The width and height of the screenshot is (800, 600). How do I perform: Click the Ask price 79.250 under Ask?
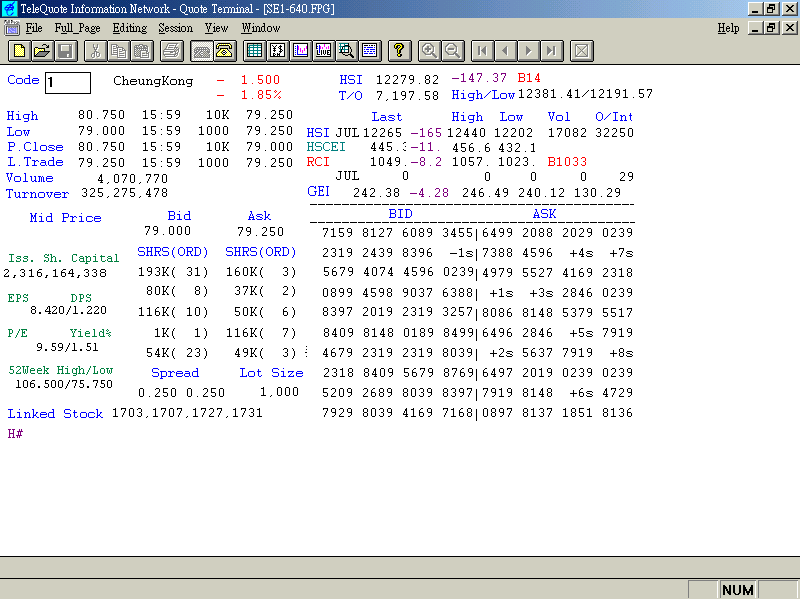[x=260, y=232]
